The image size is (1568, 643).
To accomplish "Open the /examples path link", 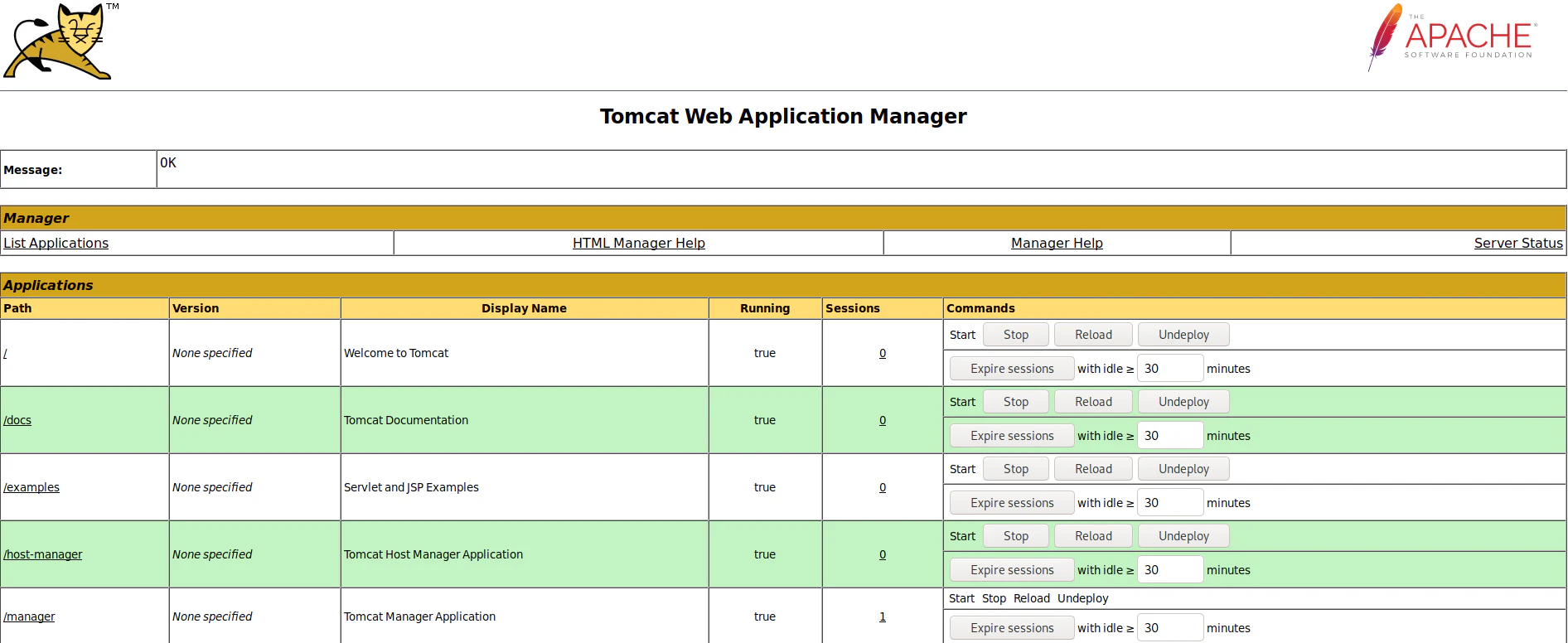I will (x=31, y=487).
